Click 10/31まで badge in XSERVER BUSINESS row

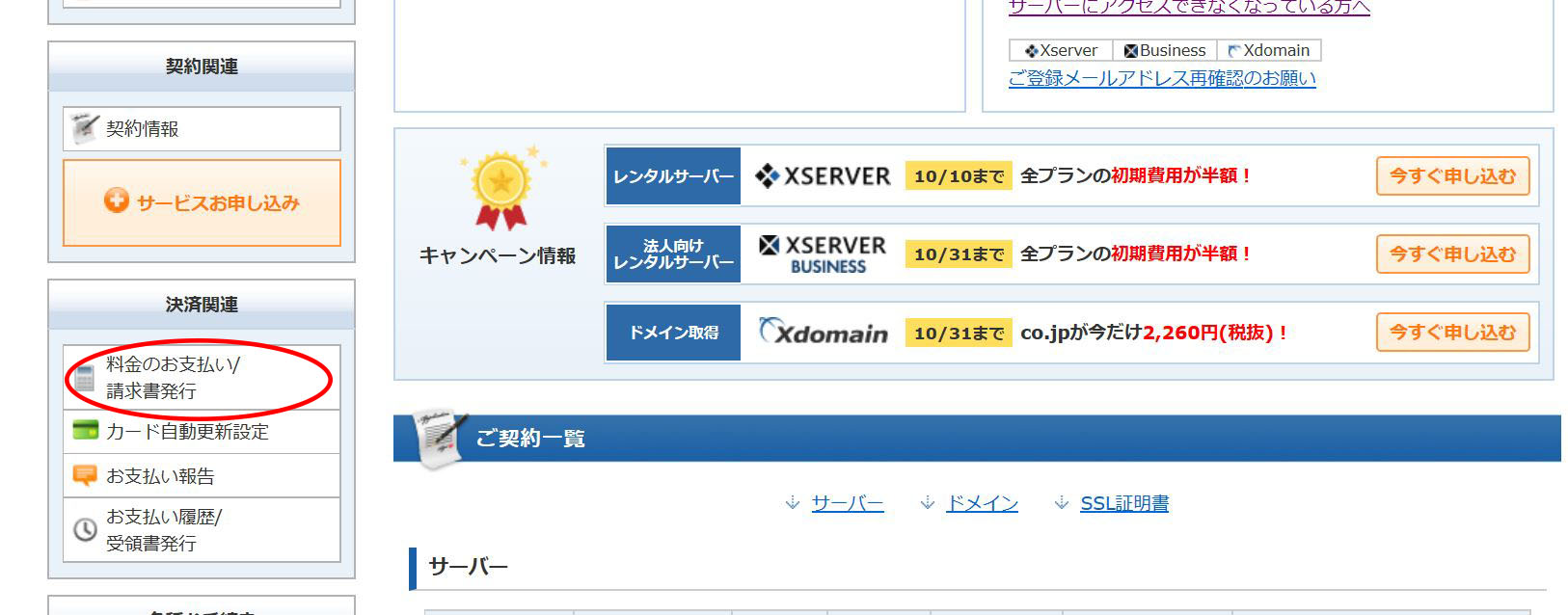(x=959, y=254)
